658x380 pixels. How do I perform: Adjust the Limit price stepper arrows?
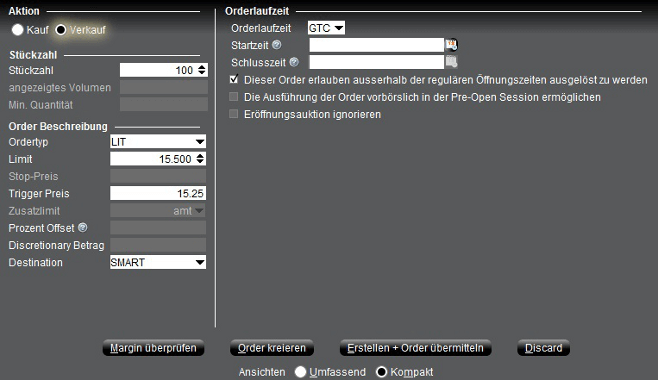[200, 159]
